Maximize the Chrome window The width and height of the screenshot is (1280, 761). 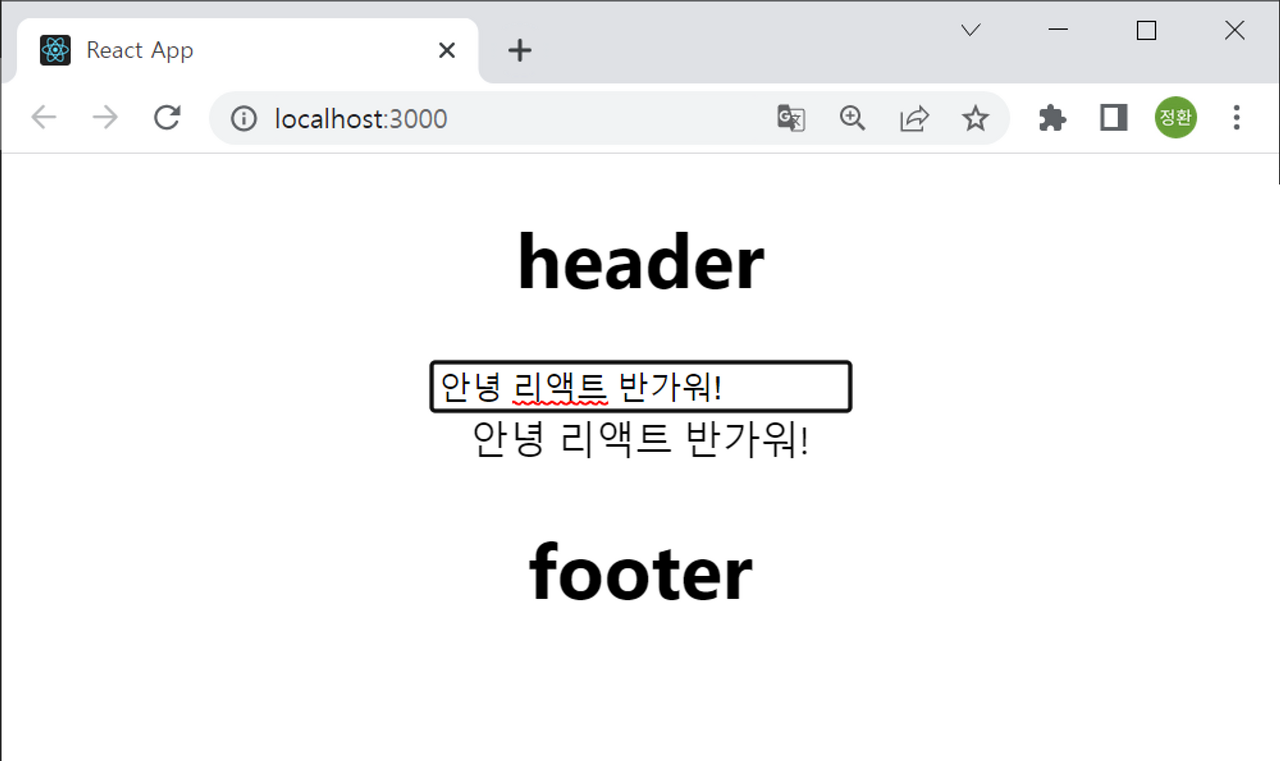pyautogui.click(x=1147, y=31)
